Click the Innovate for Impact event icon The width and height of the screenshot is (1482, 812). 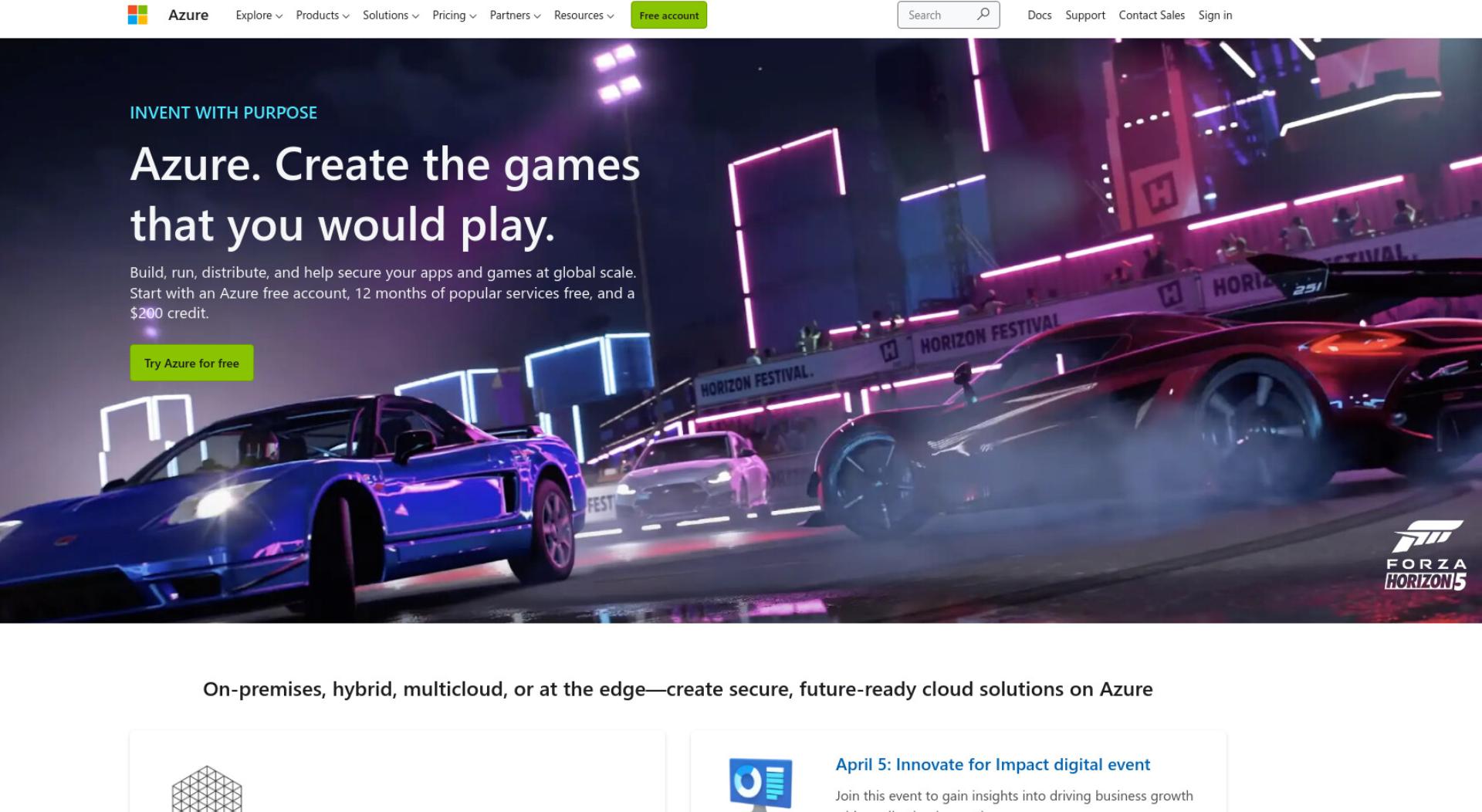tap(760, 783)
